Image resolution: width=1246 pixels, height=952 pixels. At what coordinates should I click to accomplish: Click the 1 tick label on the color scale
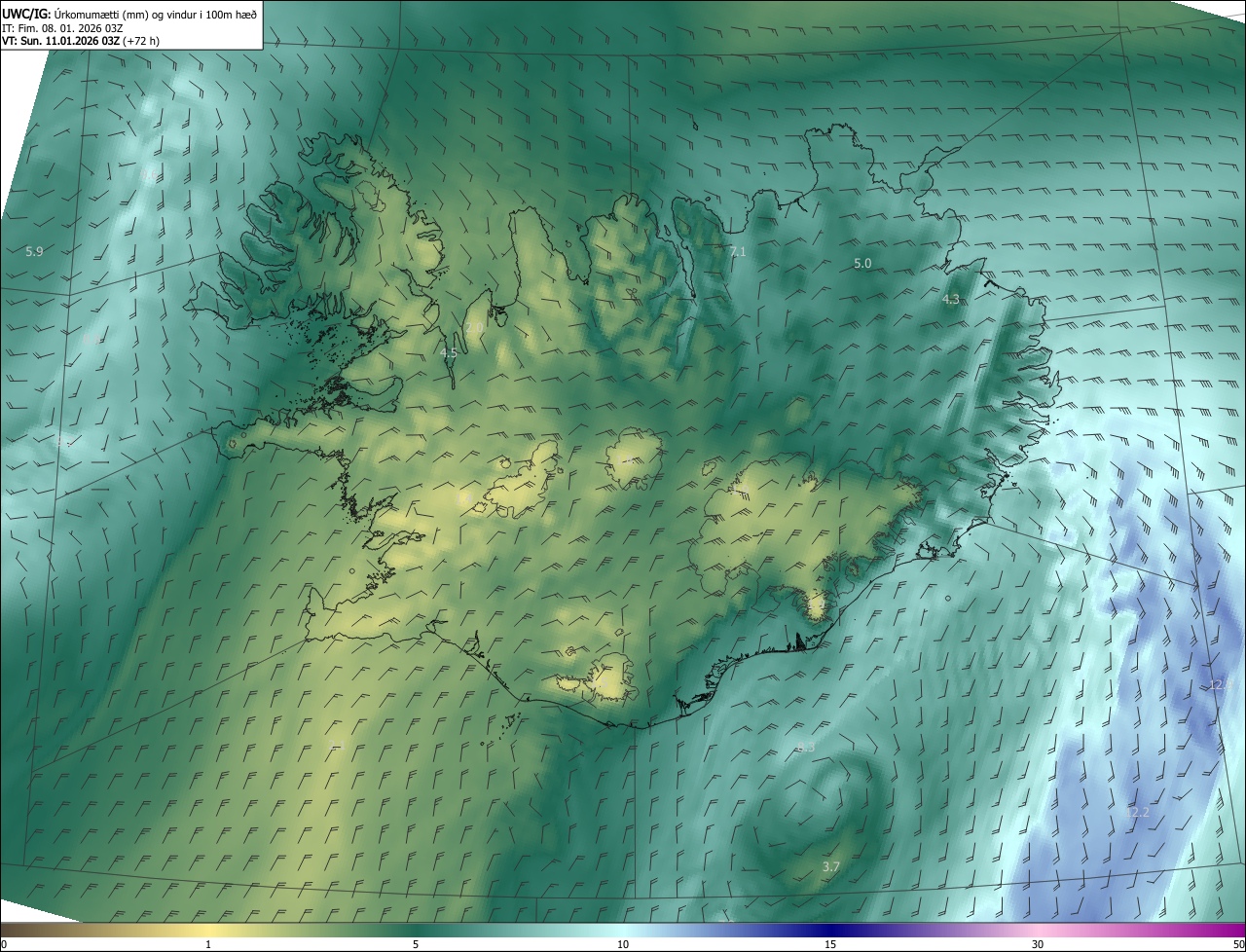pos(208,944)
